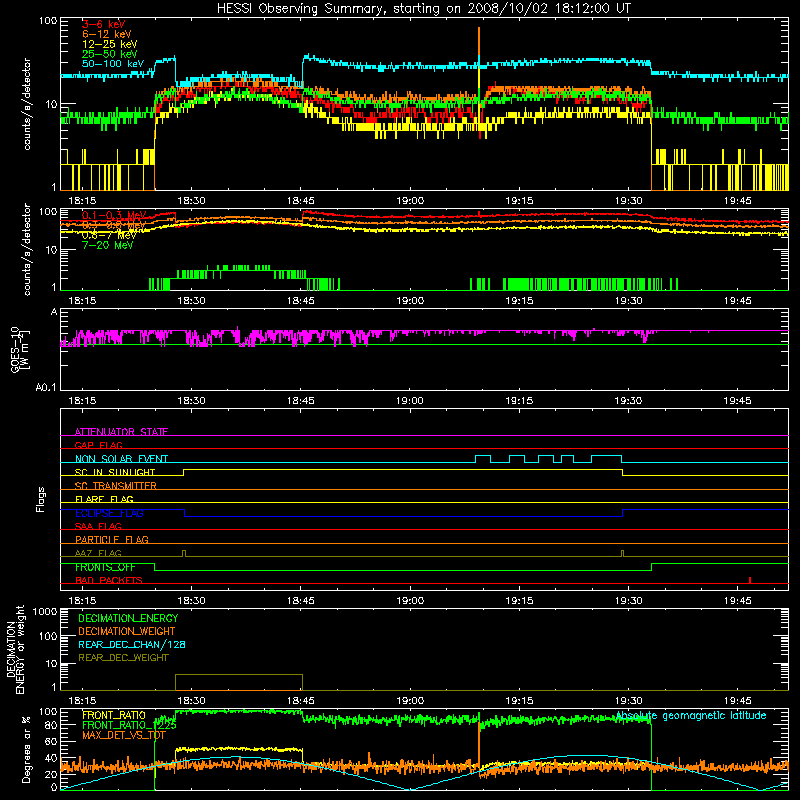Image resolution: width=800 pixels, height=800 pixels.
Task: Click the 7-20 MeV legend label
Action: (x=108, y=245)
